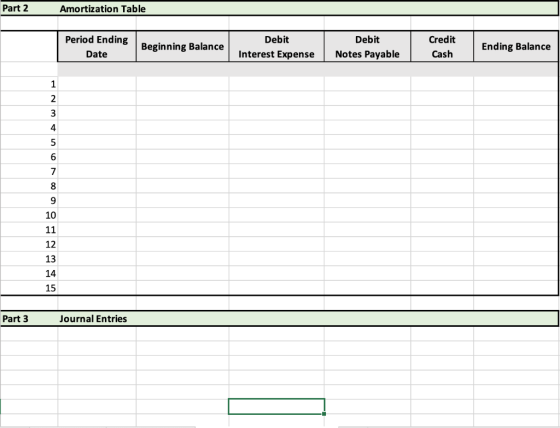
Task: Select the 'Part 3' label cell
Action: [29, 318]
